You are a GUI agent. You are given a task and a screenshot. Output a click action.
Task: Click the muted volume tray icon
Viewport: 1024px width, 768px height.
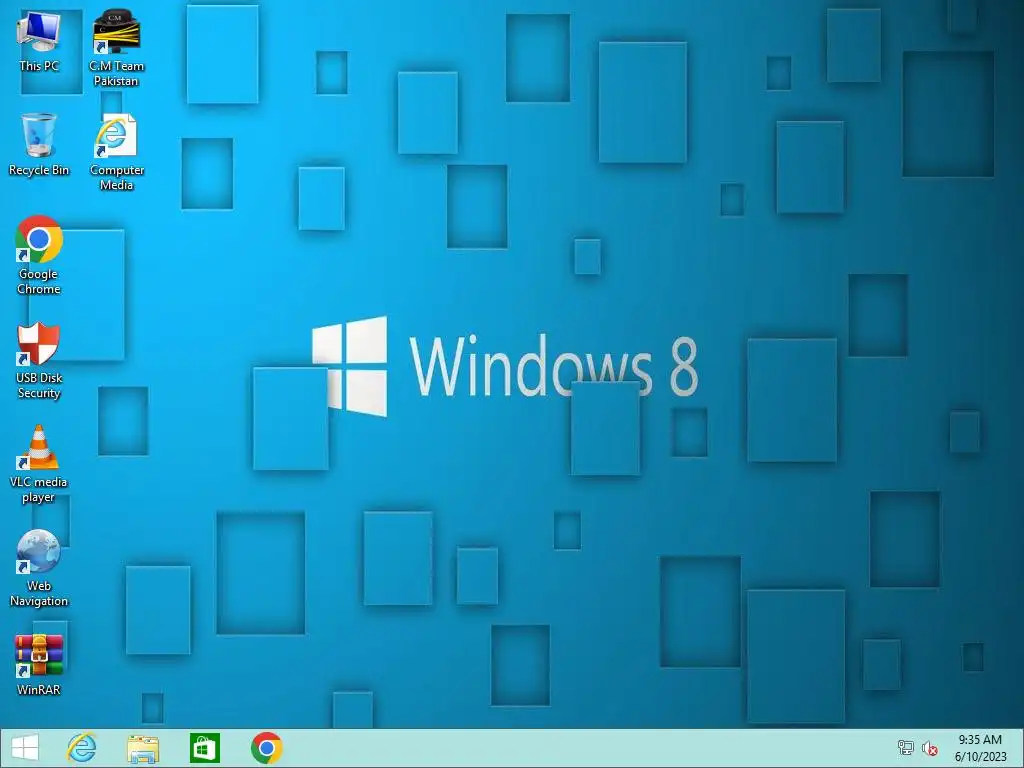[929, 748]
